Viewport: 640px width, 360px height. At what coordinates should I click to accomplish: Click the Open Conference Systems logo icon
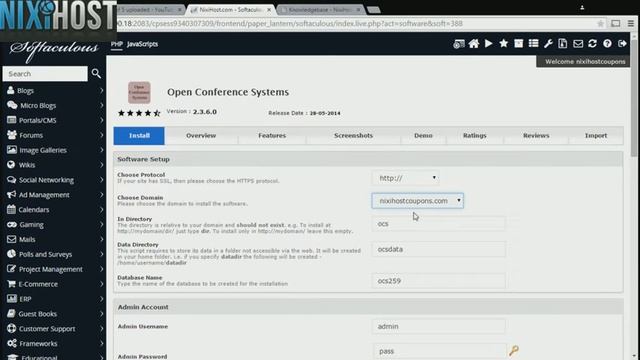[x=139, y=93]
